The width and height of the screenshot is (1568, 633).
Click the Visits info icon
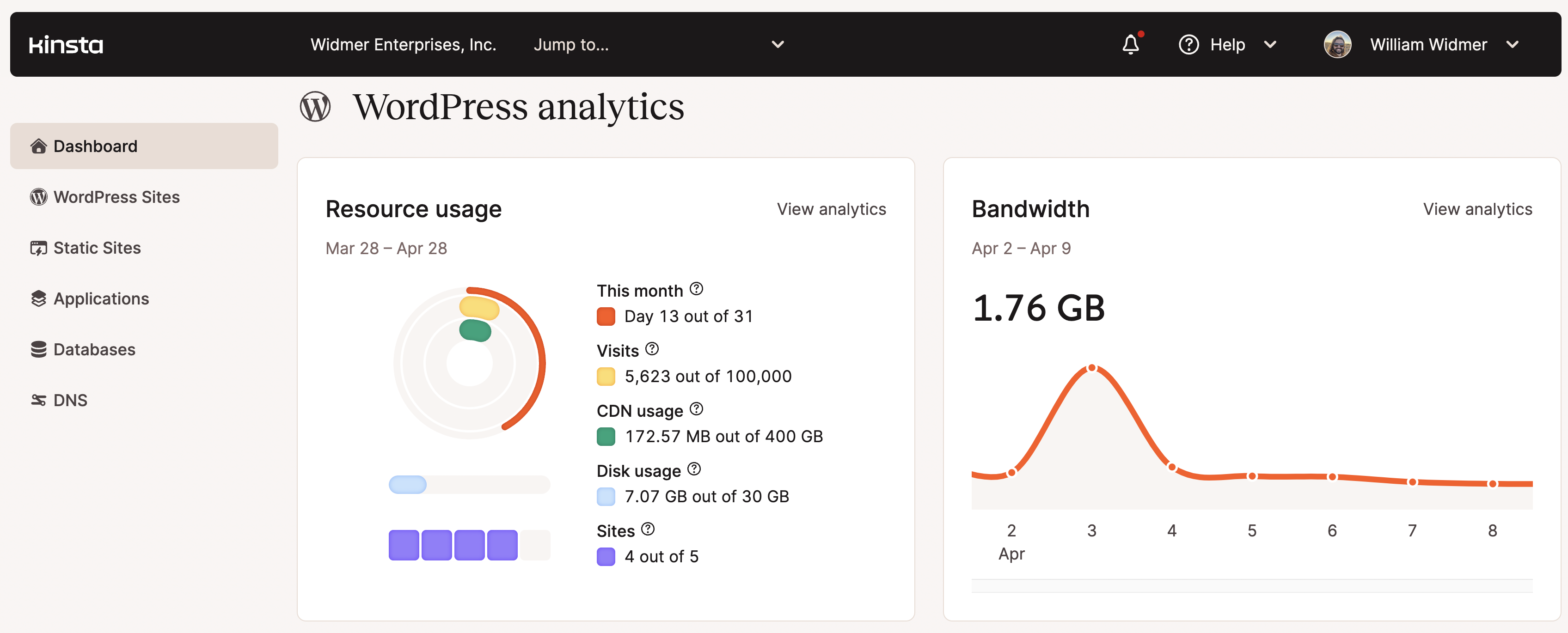pos(652,349)
